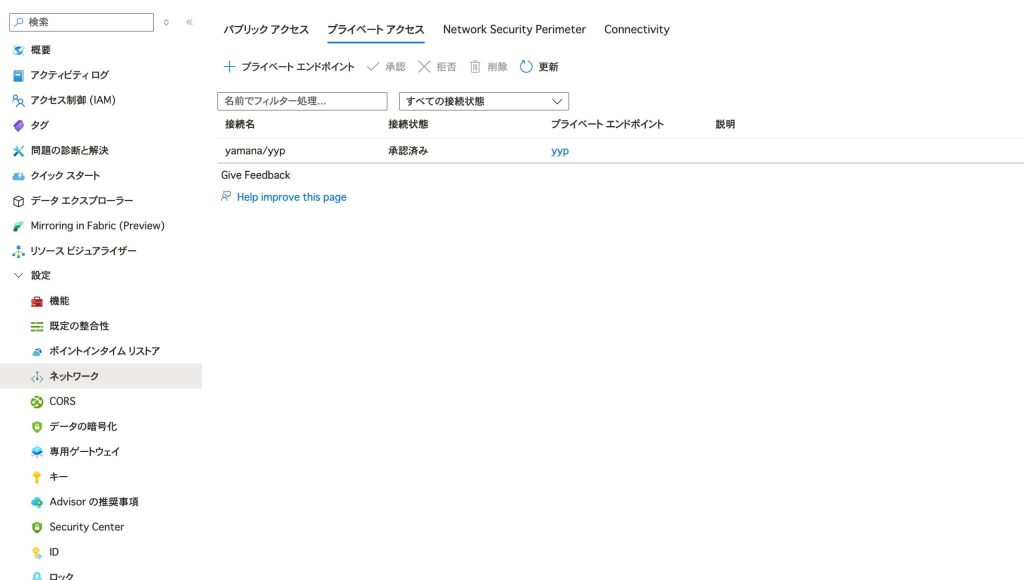Screen dimensions: 1024x580
Task: Collapse the 設定 section chevron
Action: pyautogui.click(x=18, y=275)
